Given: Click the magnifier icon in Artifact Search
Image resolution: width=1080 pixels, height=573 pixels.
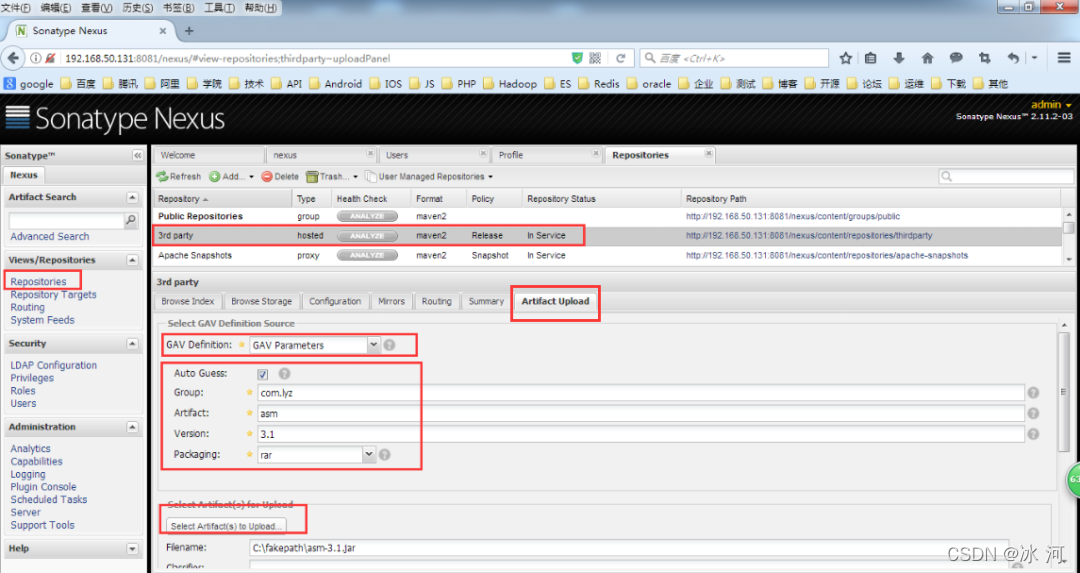Looking at the screenshot, I should (x=131, y=220).
